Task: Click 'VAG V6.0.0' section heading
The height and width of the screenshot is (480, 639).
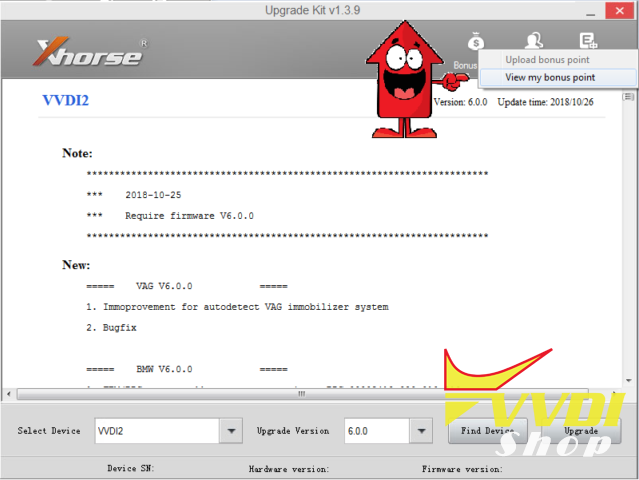Action: pyautogui.click(x=164, y=286)
